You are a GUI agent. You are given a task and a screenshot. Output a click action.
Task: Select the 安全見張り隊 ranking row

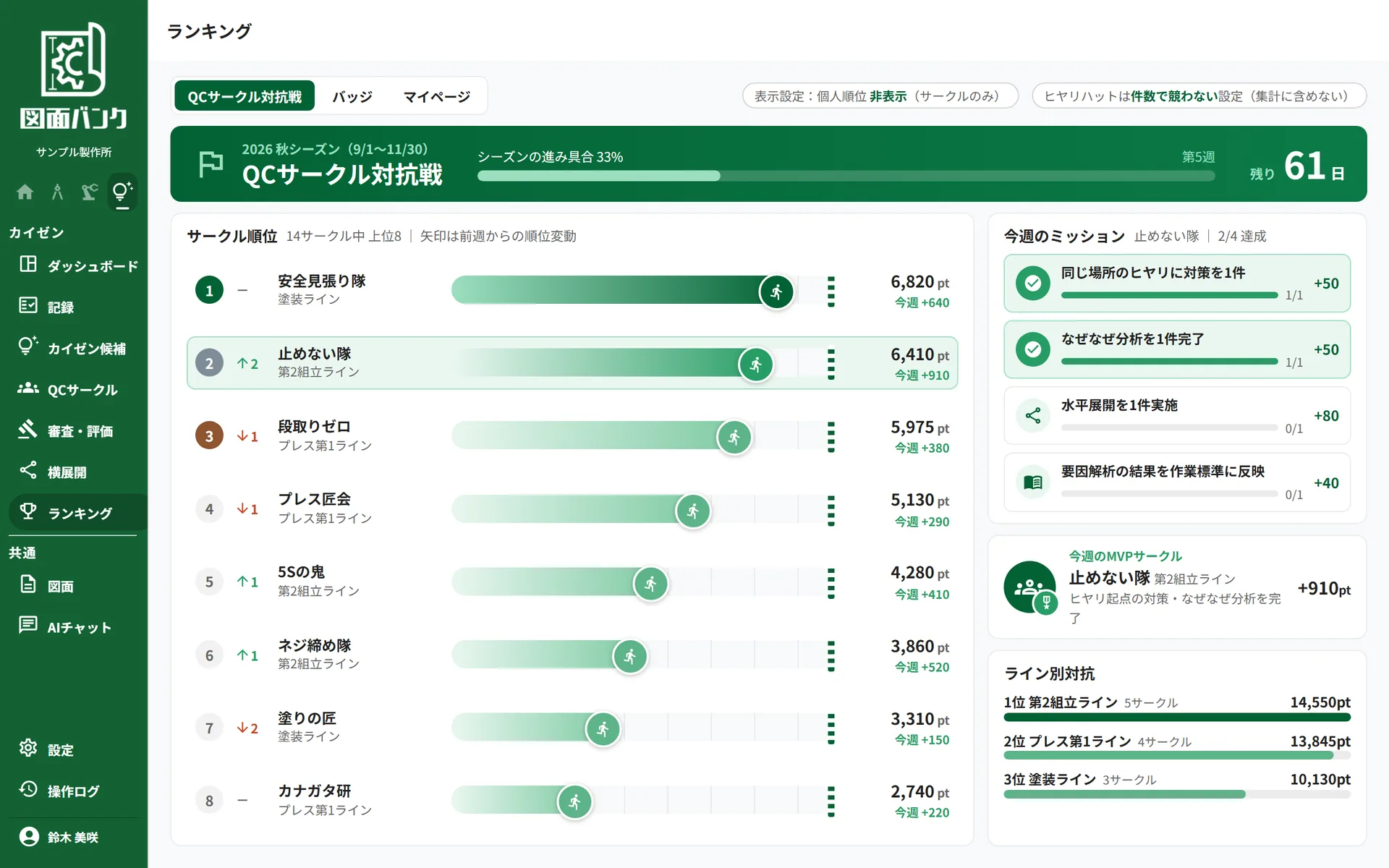[572, 291]
